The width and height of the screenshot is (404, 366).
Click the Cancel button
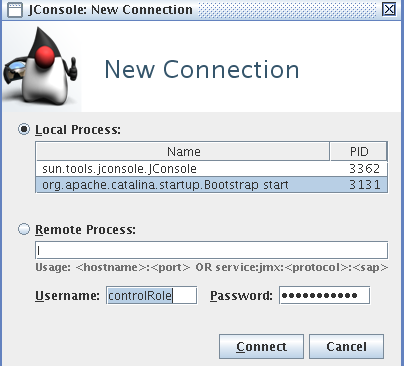(x=346, y=347)
